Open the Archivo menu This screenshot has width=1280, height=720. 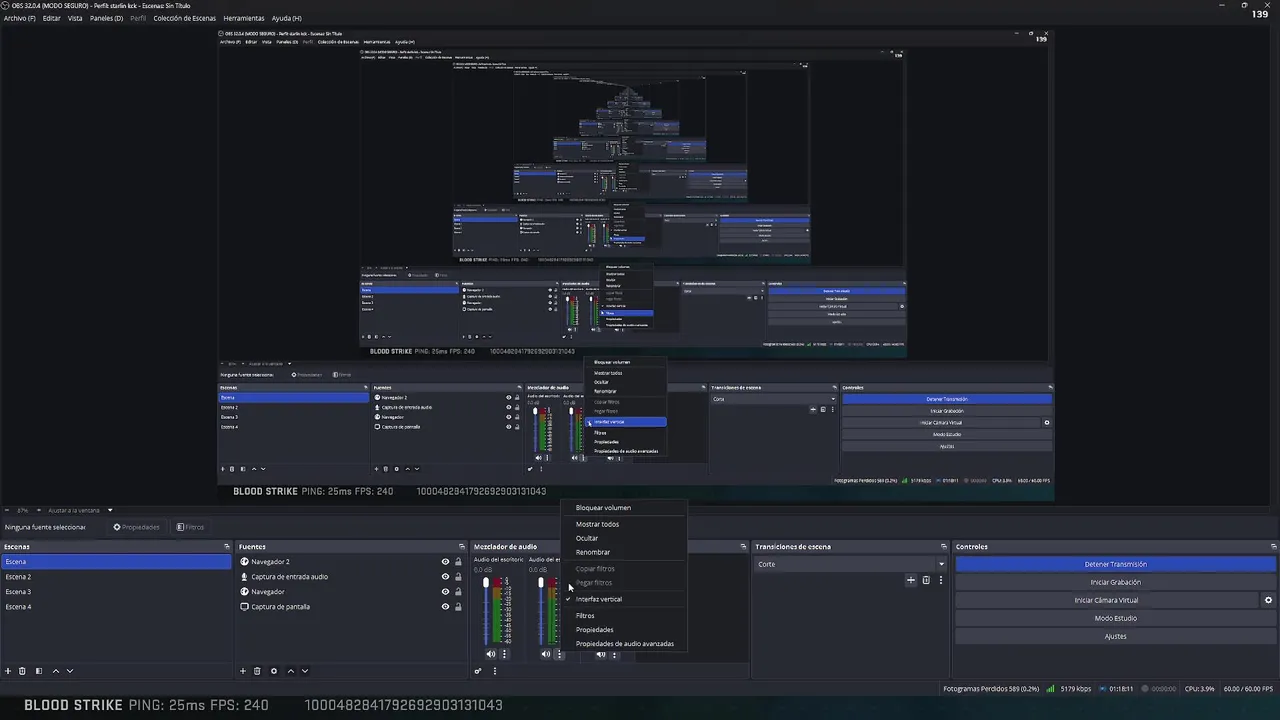point(19,18)
